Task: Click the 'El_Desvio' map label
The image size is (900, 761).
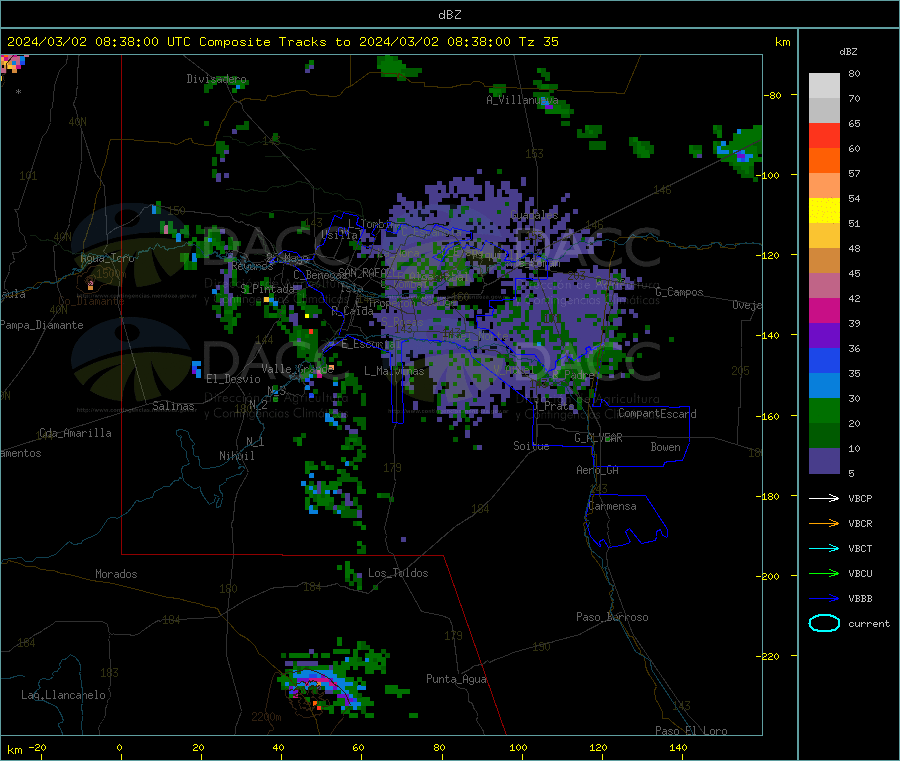Action: (x=233, y=379)
